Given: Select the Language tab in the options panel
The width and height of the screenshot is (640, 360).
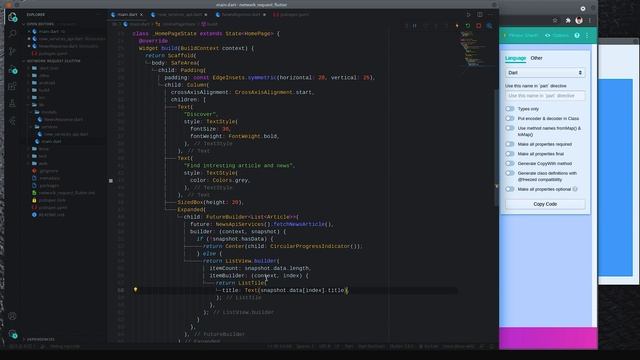Looking at the screenshot, I should (516, 58).
